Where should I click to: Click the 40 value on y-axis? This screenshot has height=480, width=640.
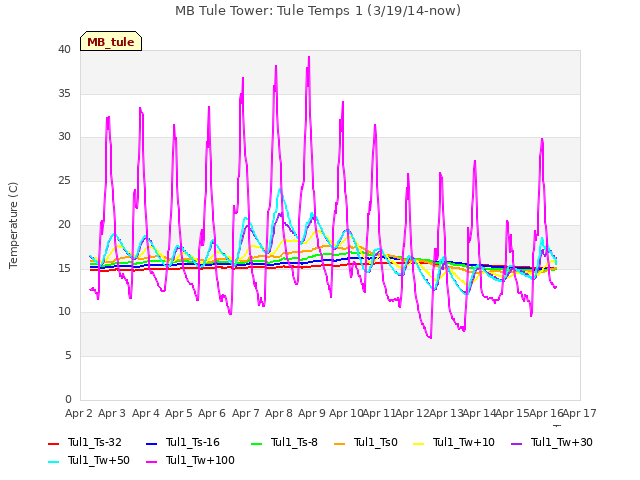(64, 49)
